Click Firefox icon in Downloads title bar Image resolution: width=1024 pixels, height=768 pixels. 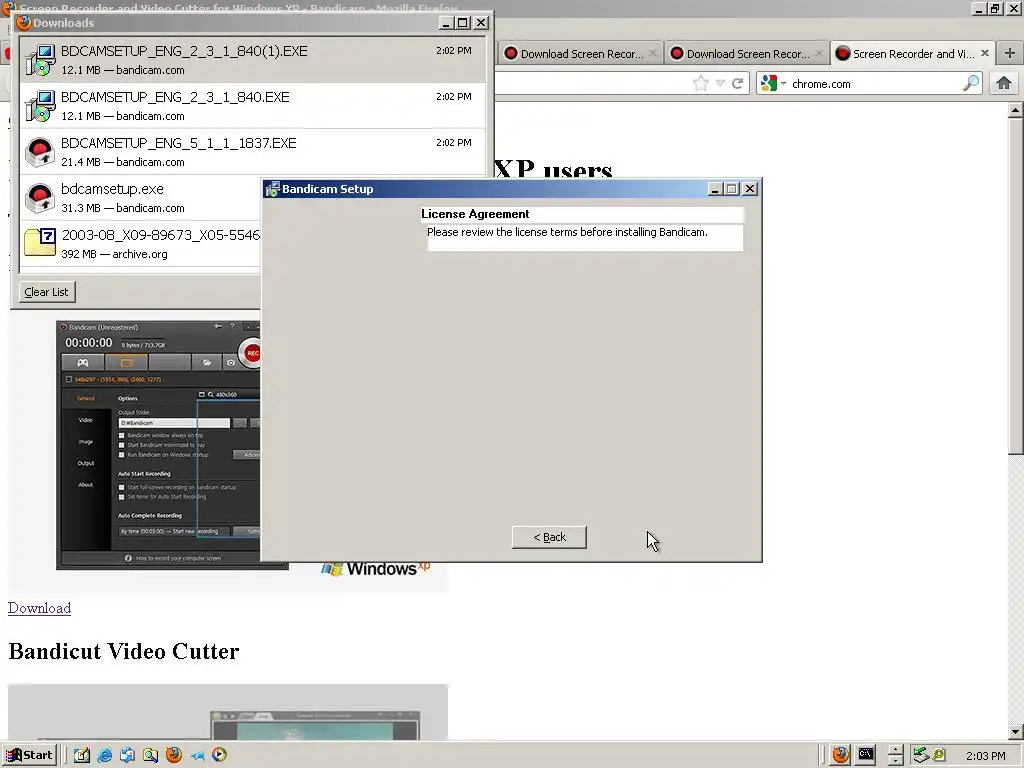pyautogui.click(x=24, y=23)
